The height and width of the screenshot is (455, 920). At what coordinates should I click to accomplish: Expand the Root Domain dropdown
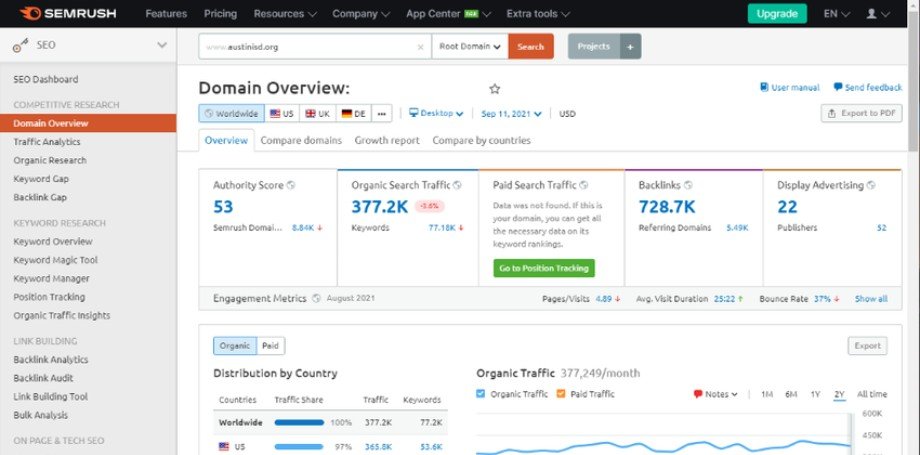pyautogui.click(x=469, y=47)
